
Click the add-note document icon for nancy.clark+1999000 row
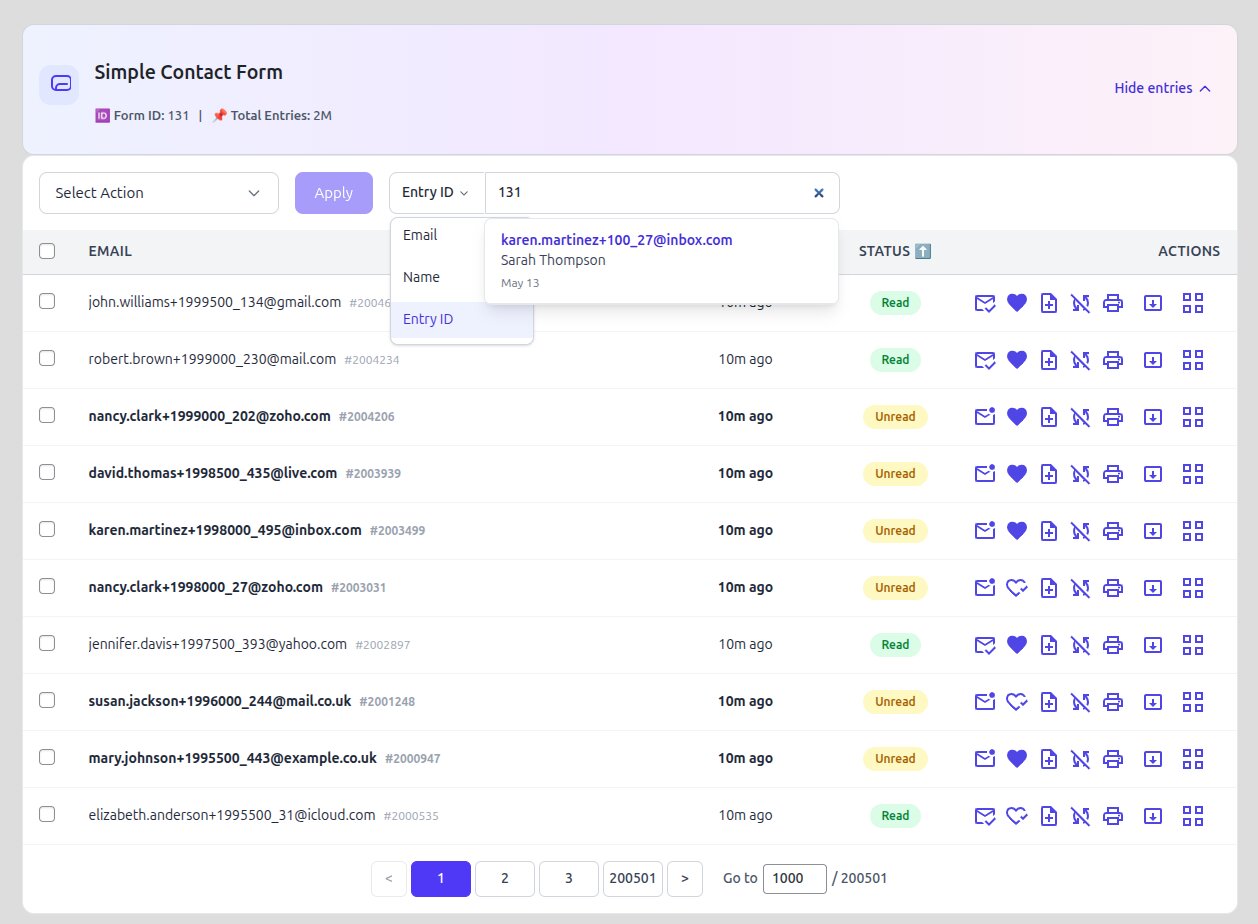tap(1049, 417)
